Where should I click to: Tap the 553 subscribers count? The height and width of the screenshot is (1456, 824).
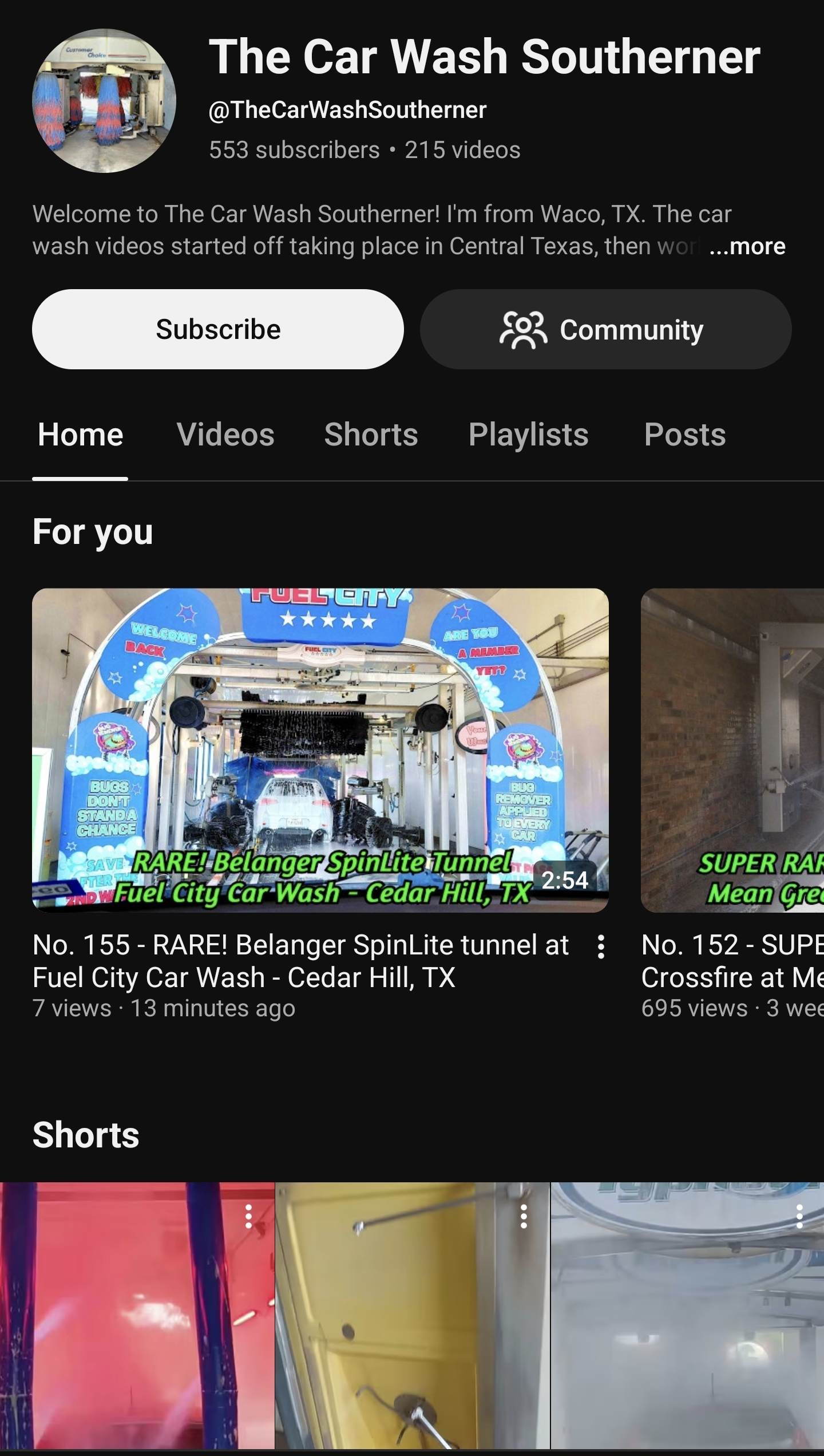[294, 150]
